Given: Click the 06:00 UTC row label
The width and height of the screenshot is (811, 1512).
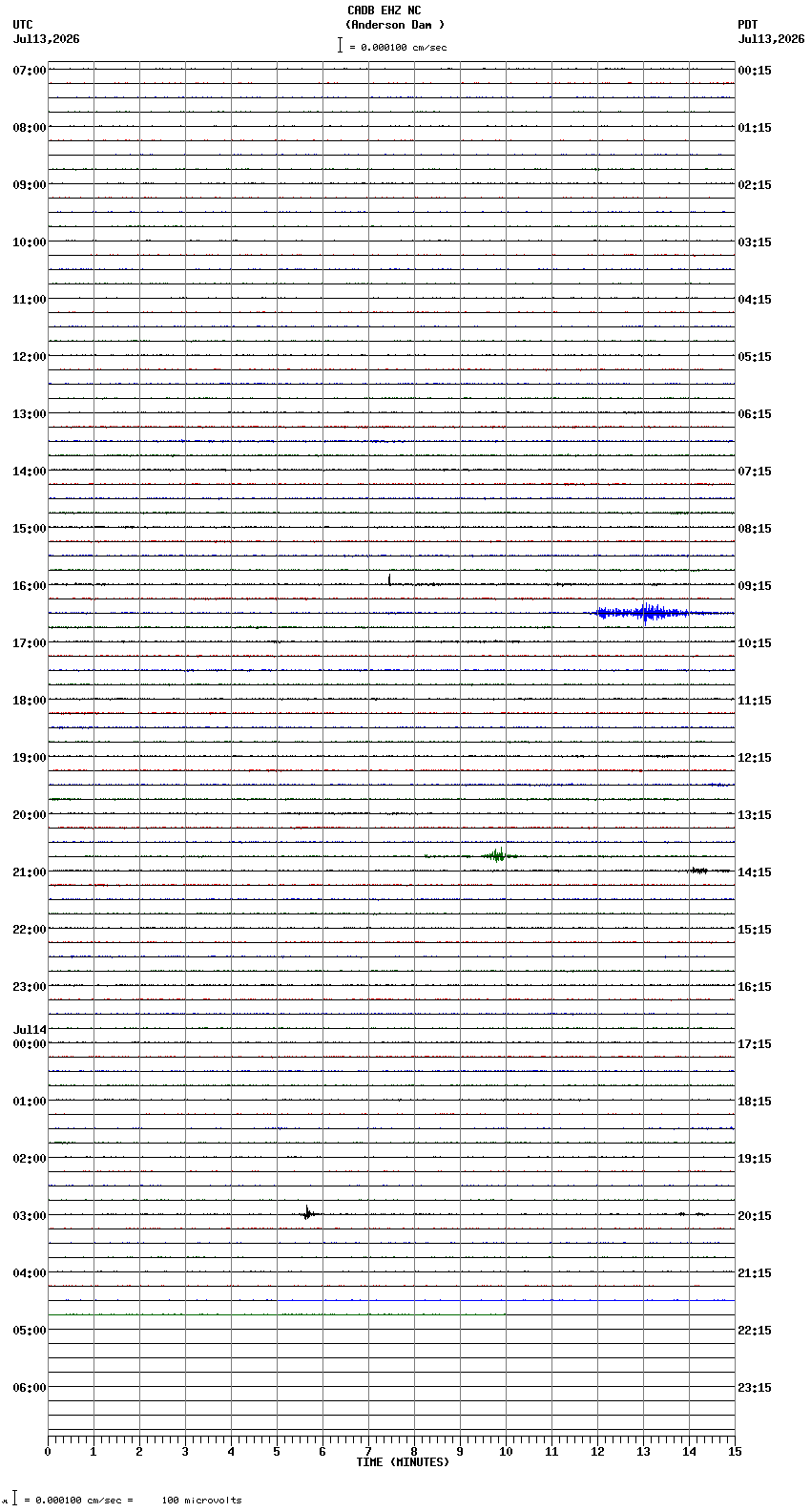Looking at the screenshot, I should click(29, 1388).
